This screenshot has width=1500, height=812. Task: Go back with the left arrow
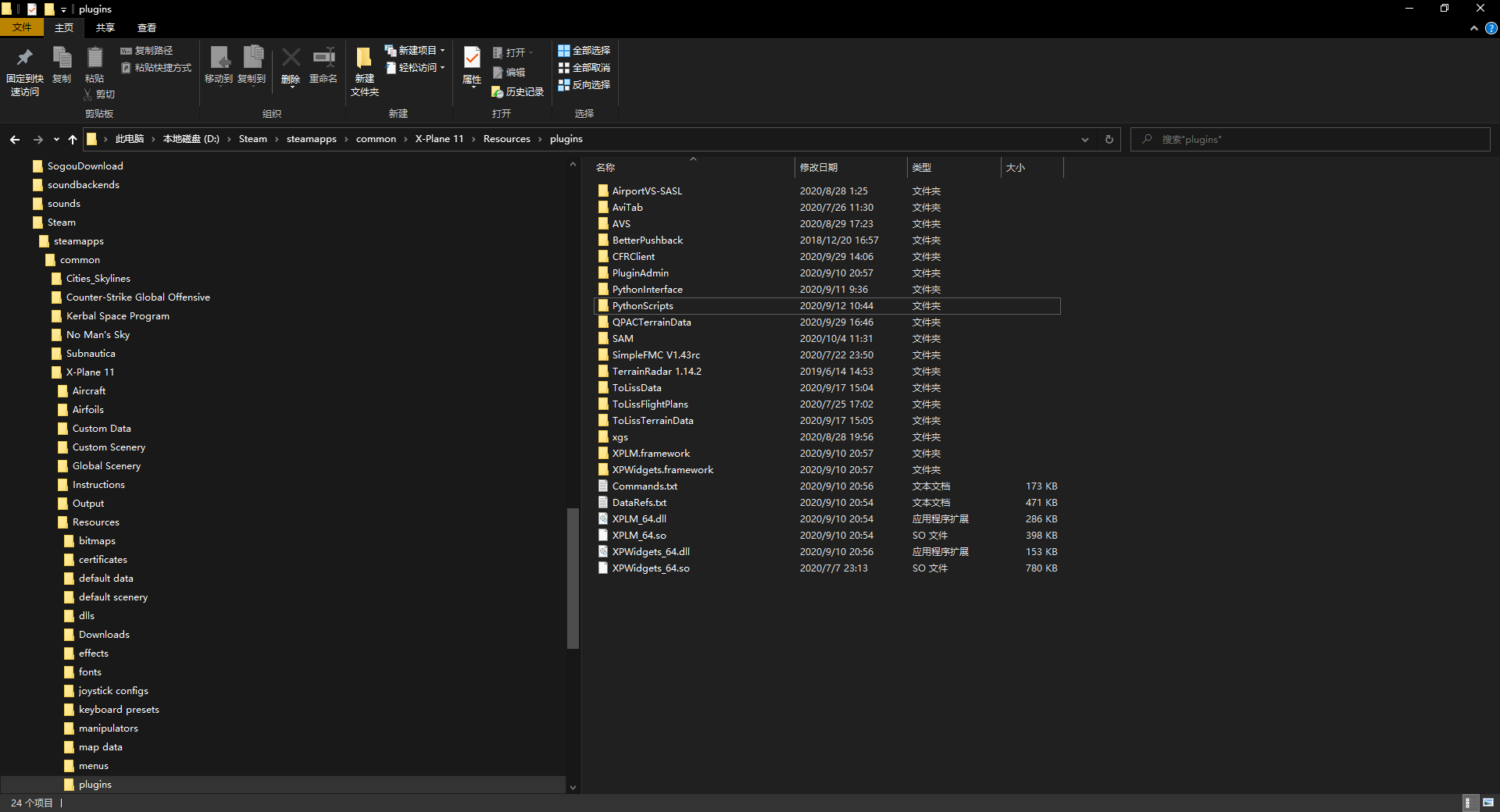[15, 140]
